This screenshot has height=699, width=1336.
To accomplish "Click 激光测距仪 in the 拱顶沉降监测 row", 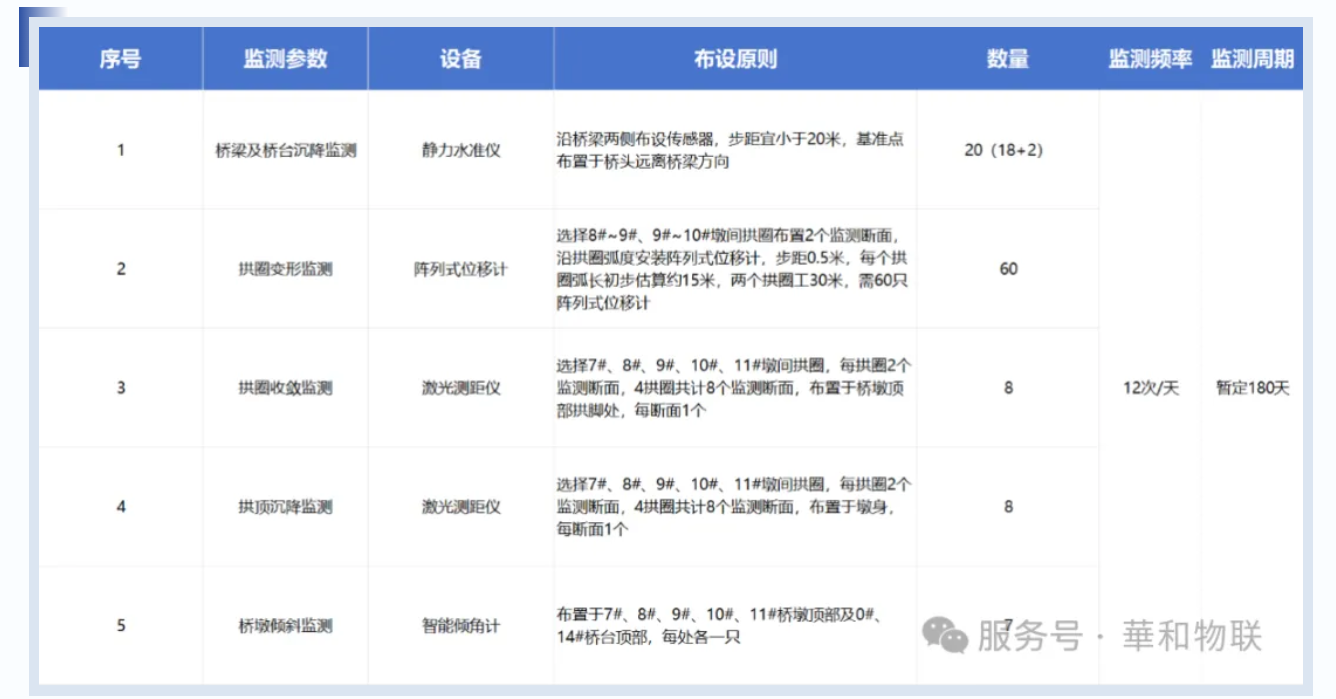I will (461, 507).
